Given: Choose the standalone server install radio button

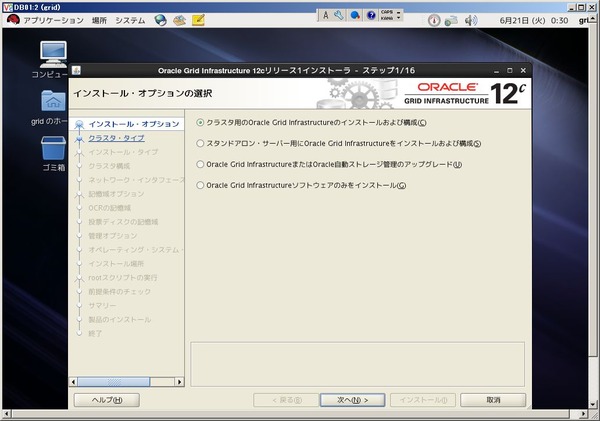Looking at the screenshot, I should coord(200,144).
